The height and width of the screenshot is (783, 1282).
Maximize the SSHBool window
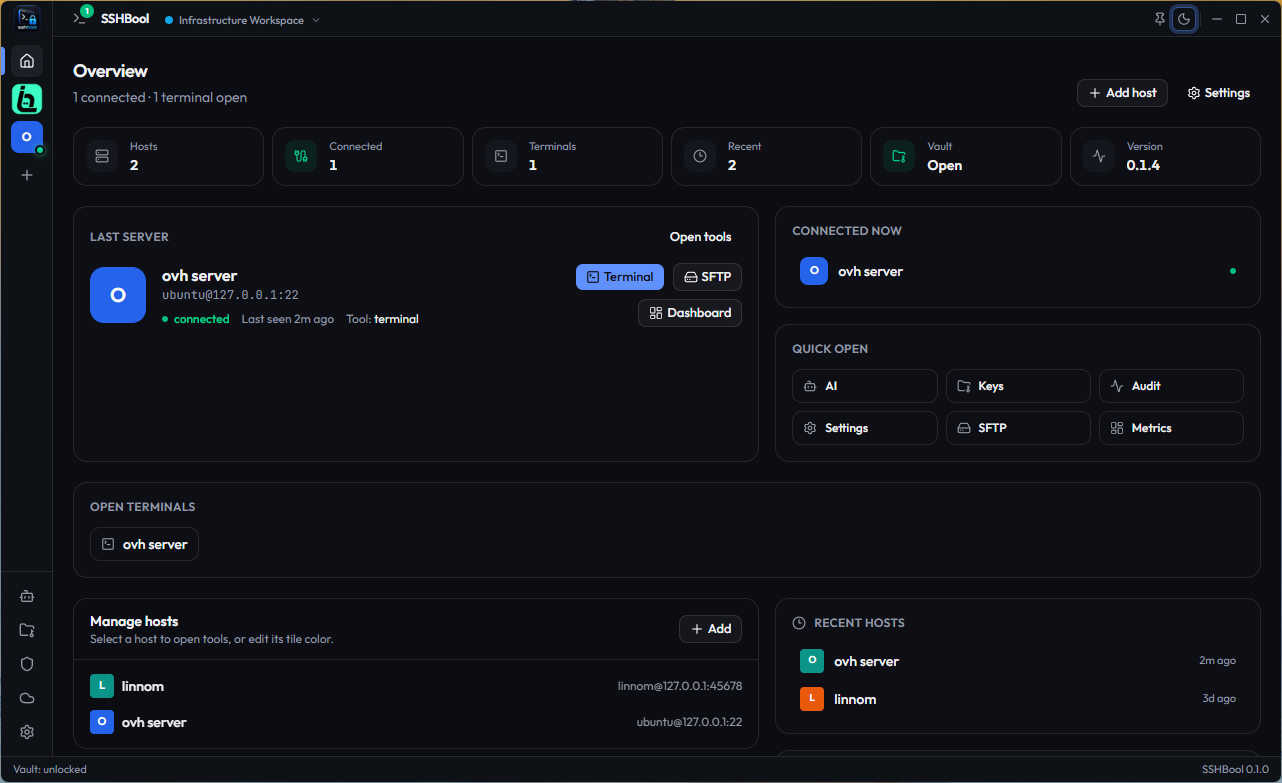tap(1240, 19)
